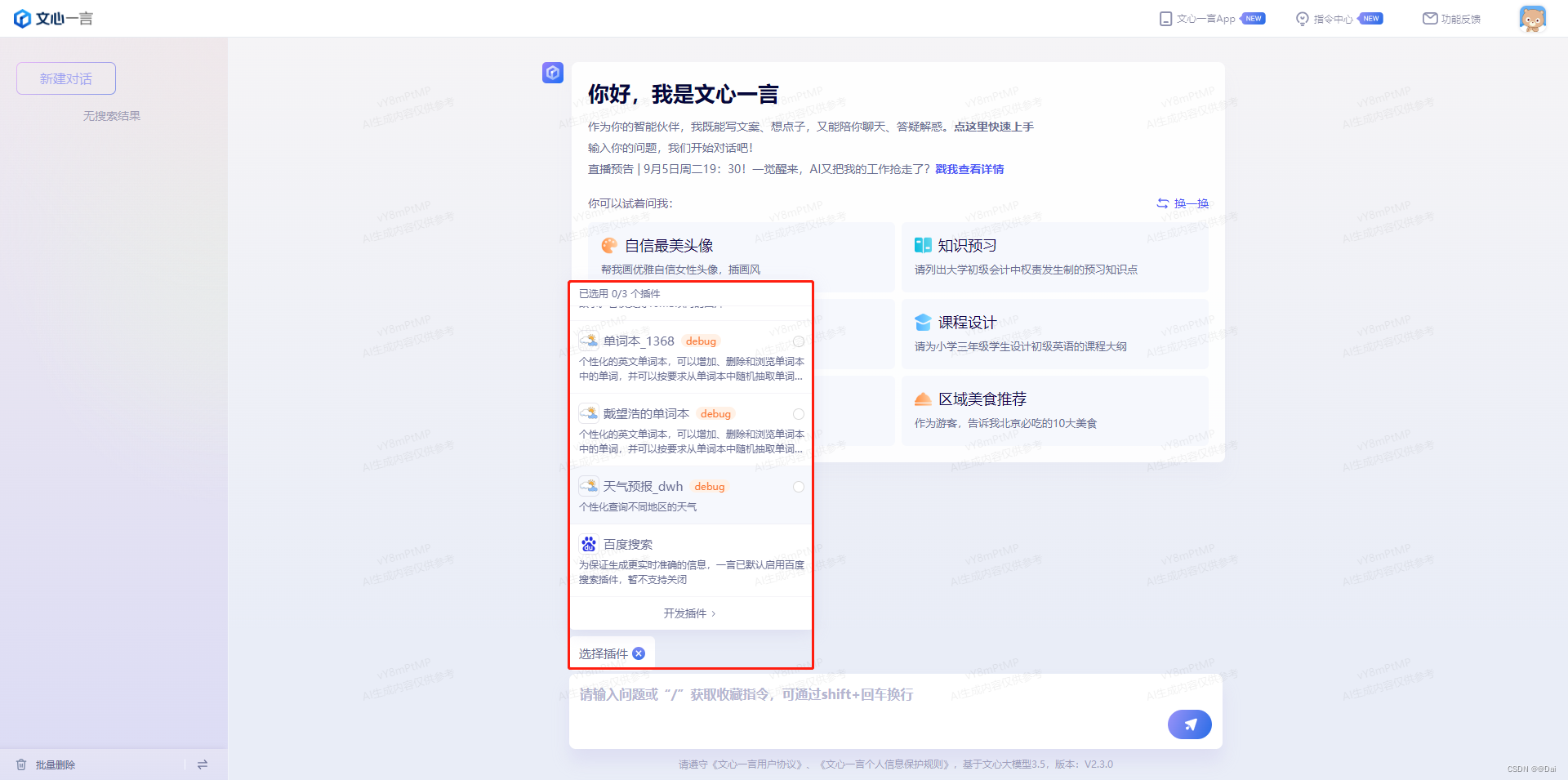Click the phone icon next to 文心一言App
Image resolution: width=1568 pixels, height=780 pixels.
1165,19
